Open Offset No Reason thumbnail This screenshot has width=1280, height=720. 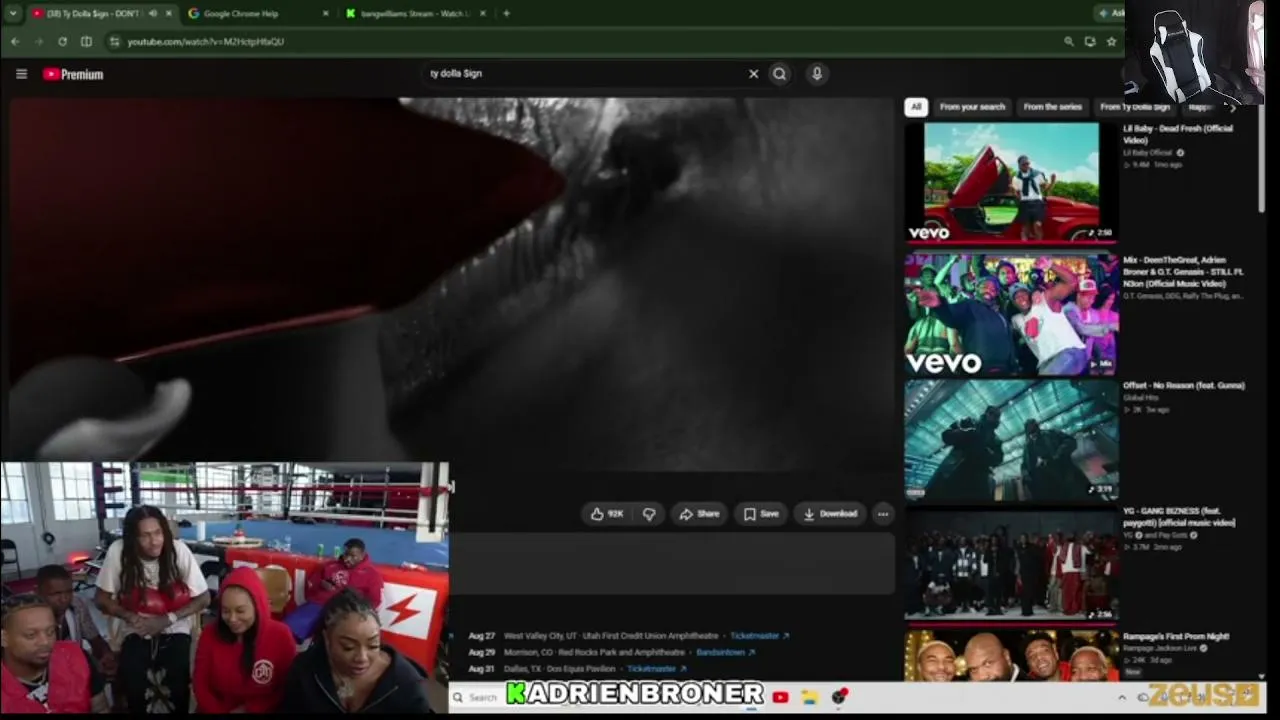coord(1011,440)
